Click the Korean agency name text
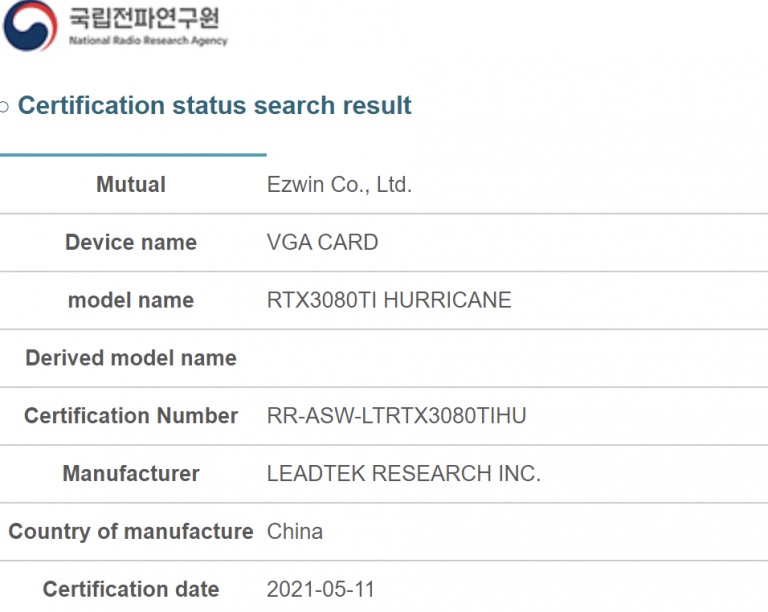The image size is (768, 612). (144, 17)
